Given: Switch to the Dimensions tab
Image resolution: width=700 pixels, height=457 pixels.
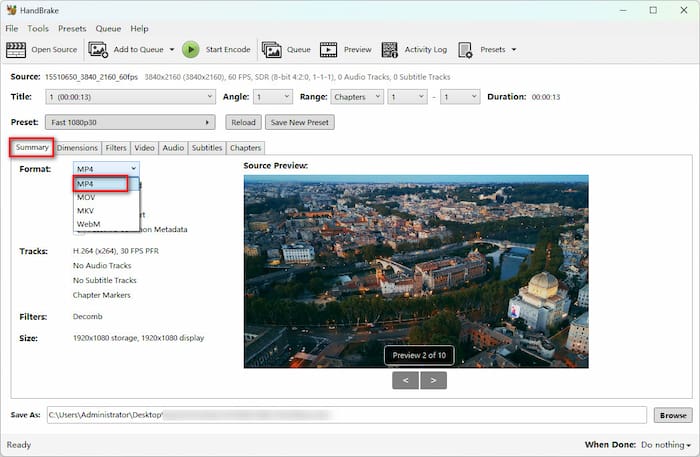Looking at the screenshot, I should [77, 148].
